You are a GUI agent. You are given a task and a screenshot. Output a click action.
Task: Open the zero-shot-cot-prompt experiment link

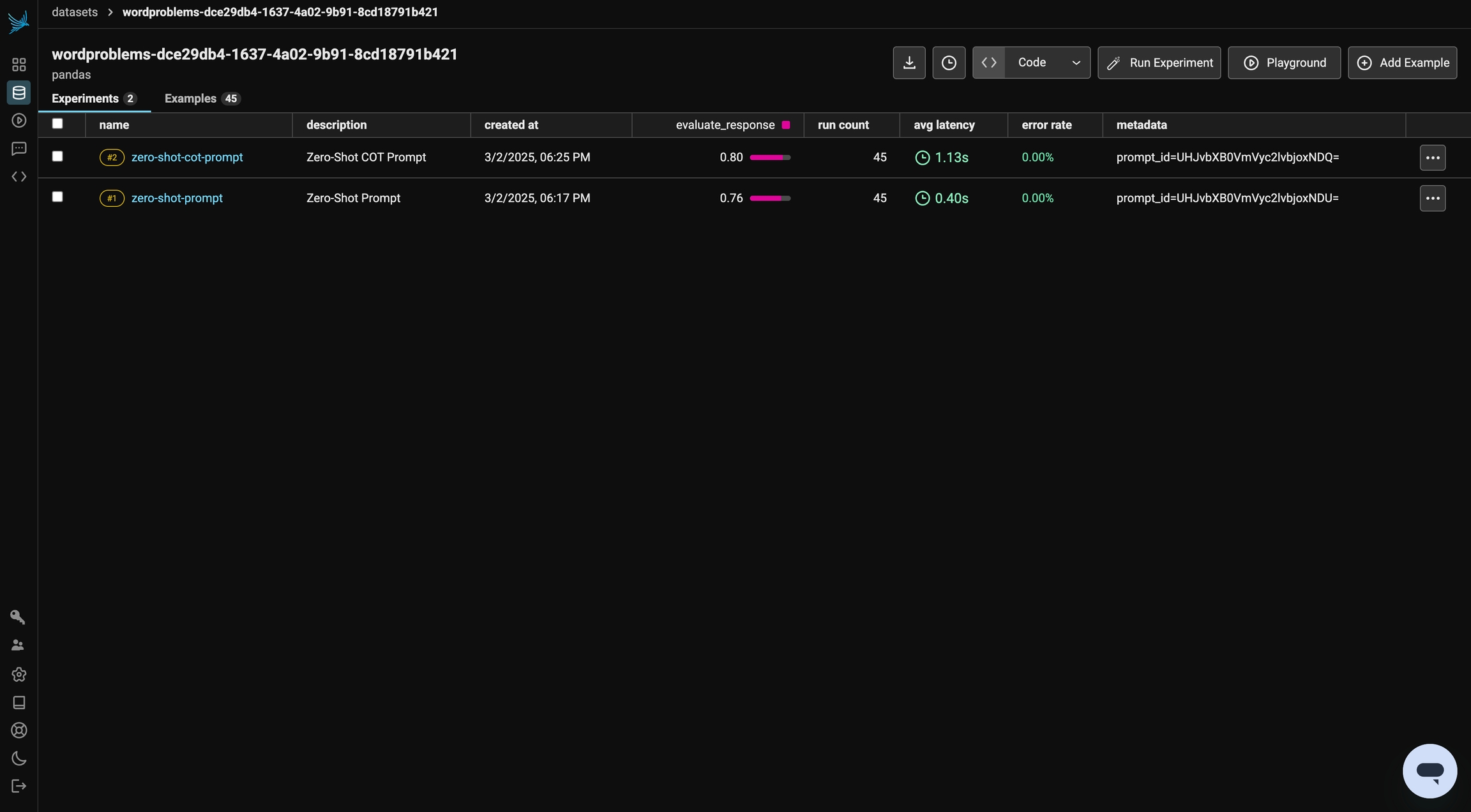click(x=186, y=157)
